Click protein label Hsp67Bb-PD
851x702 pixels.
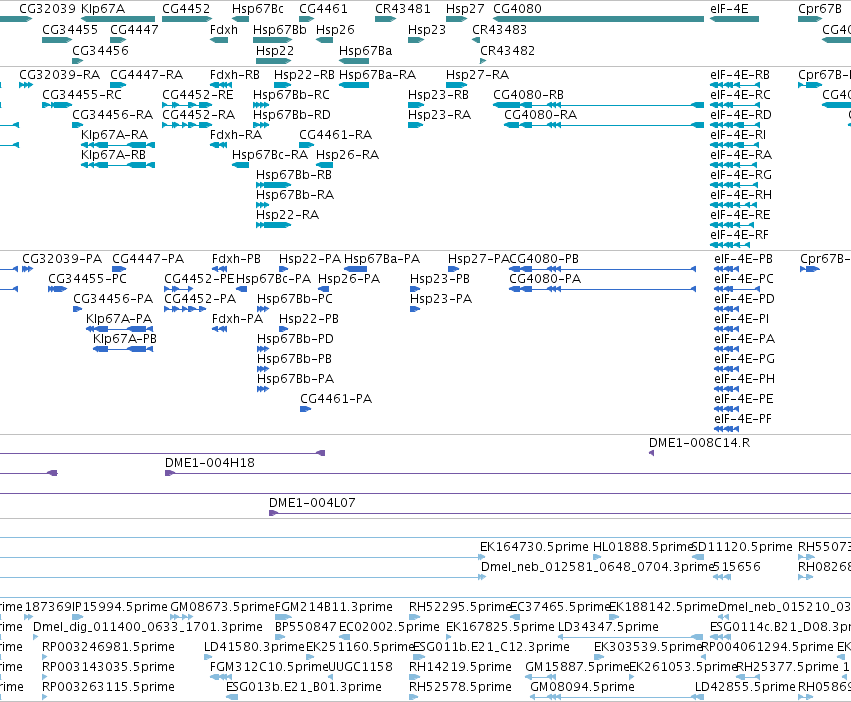(295, 339)
